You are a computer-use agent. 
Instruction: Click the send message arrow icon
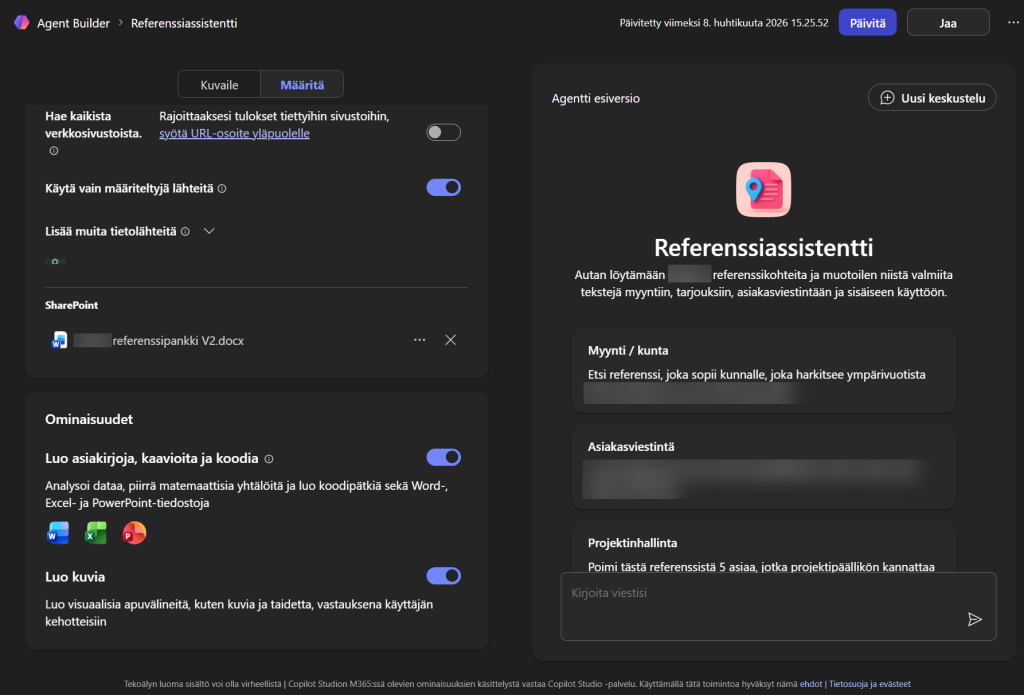(974, 619)
